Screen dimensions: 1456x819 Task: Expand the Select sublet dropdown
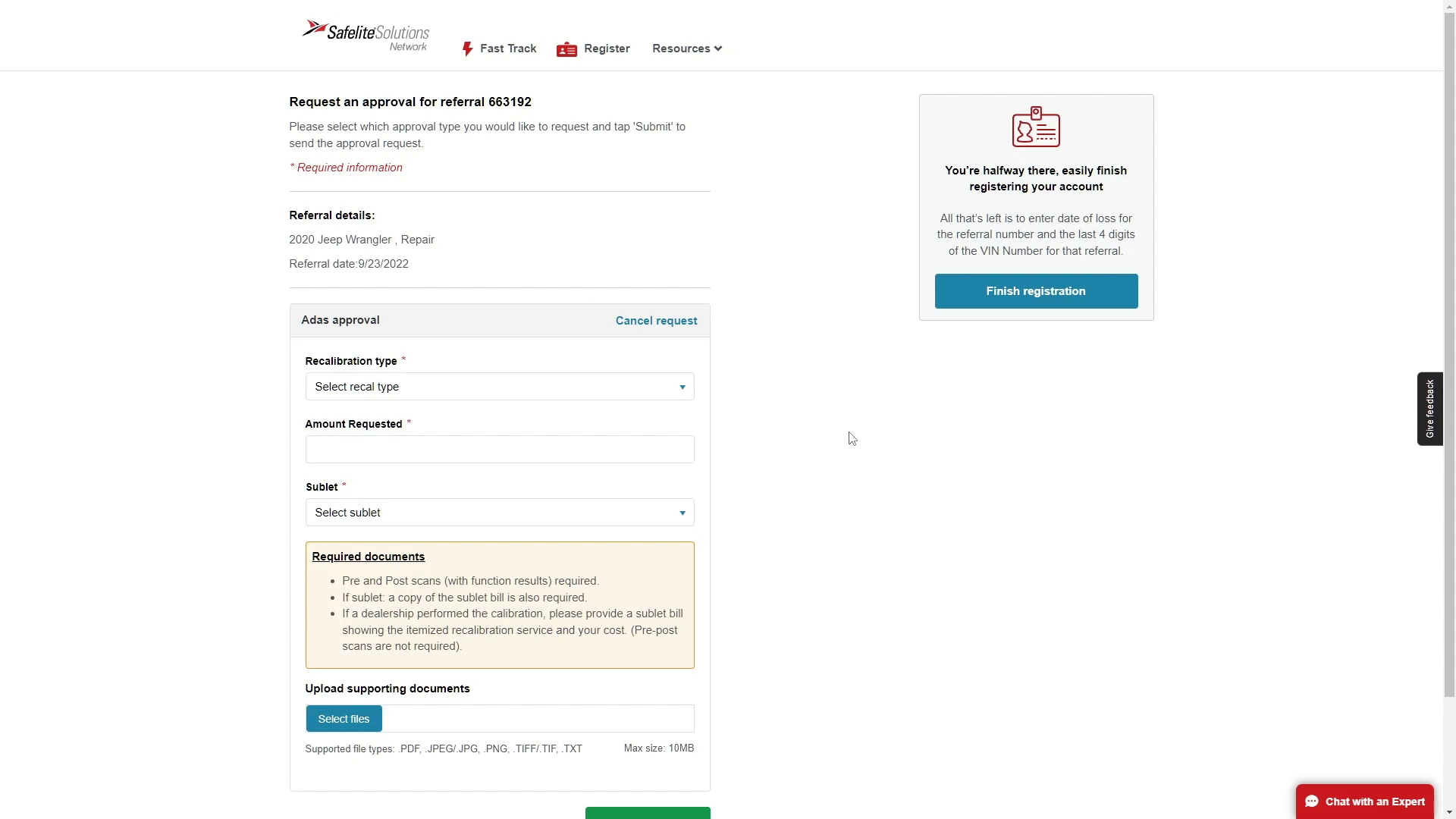pyautogui.click(x=499, y=513)
